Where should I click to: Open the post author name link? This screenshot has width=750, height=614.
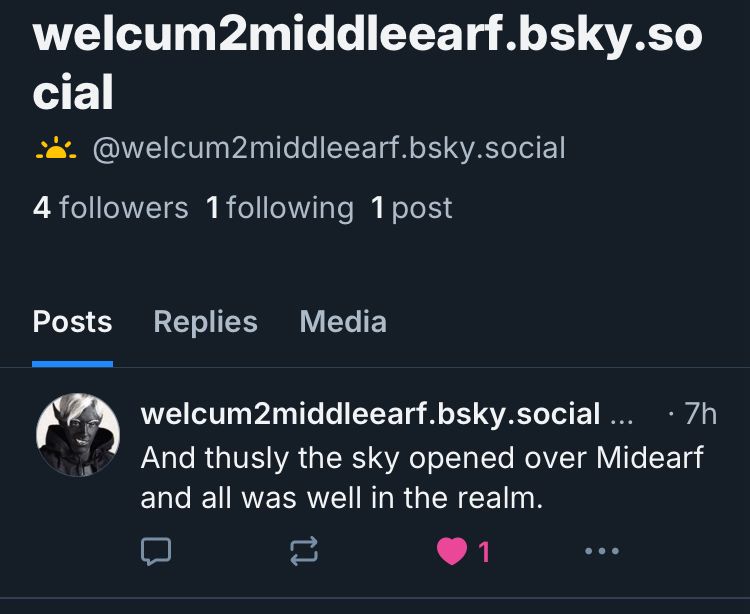point(370,414)
